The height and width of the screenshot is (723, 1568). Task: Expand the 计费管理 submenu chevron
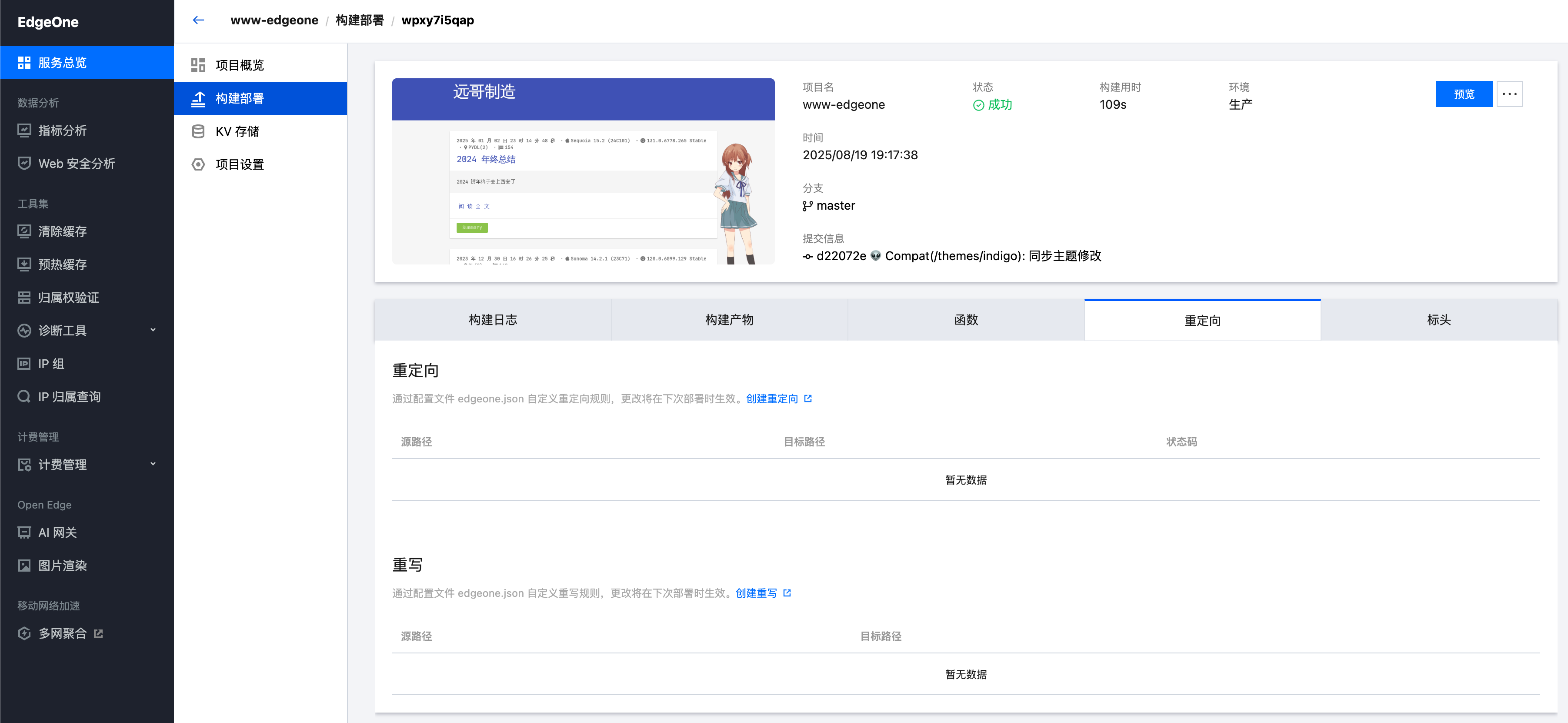click(153, 464)
